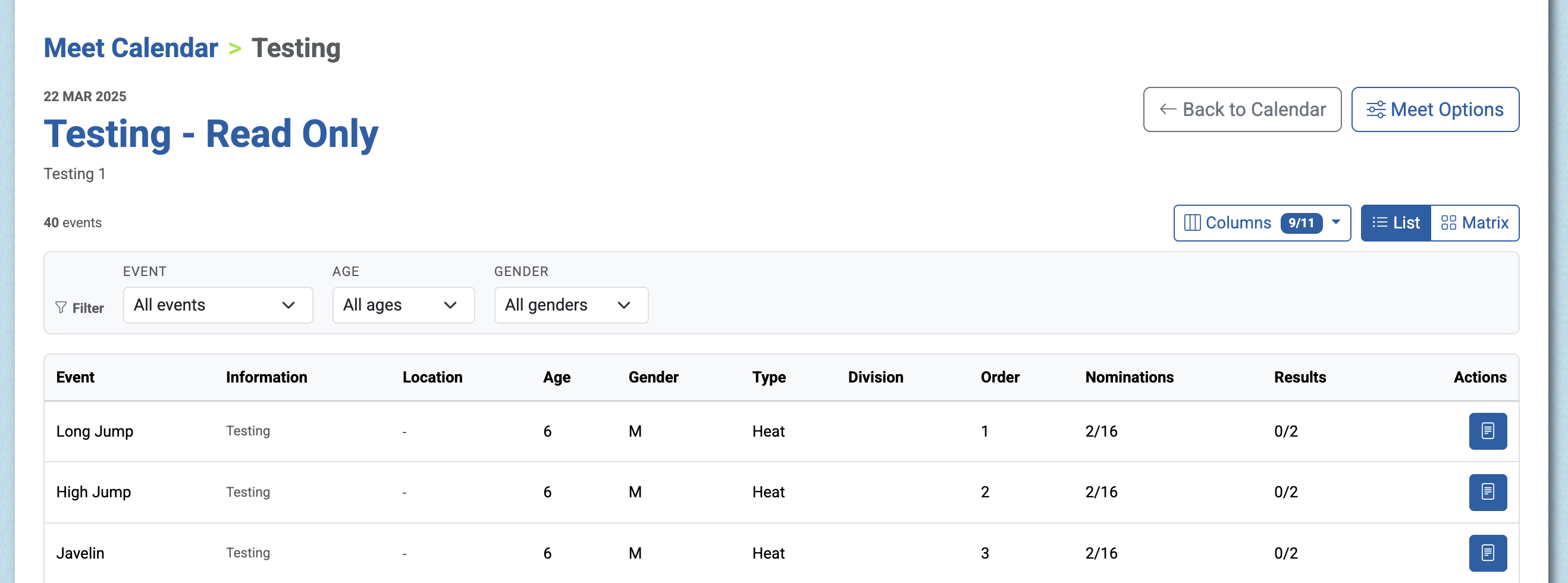
Task: Click the Actions column header
Action: tap(1480, 377)
